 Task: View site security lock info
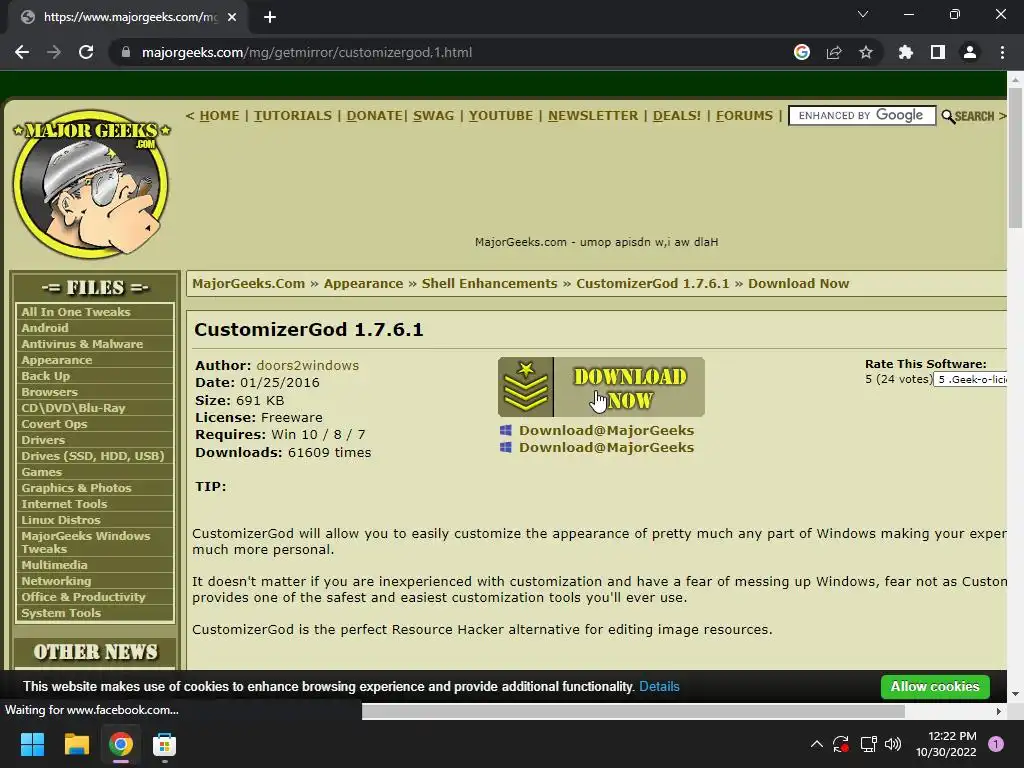pos(126,52)
